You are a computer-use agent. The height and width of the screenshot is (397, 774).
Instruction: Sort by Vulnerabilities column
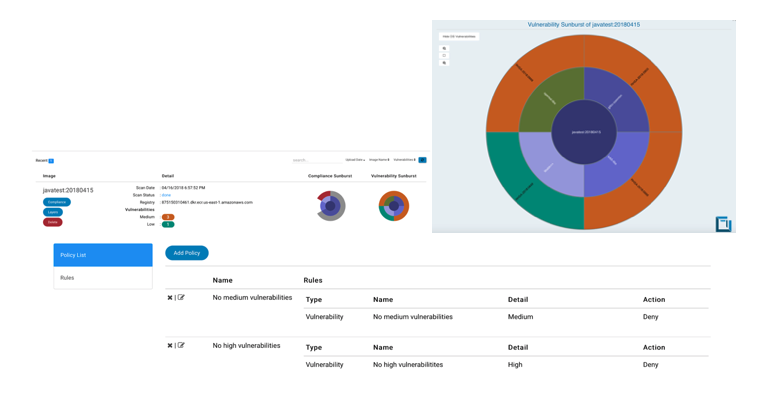click(404, 160)
